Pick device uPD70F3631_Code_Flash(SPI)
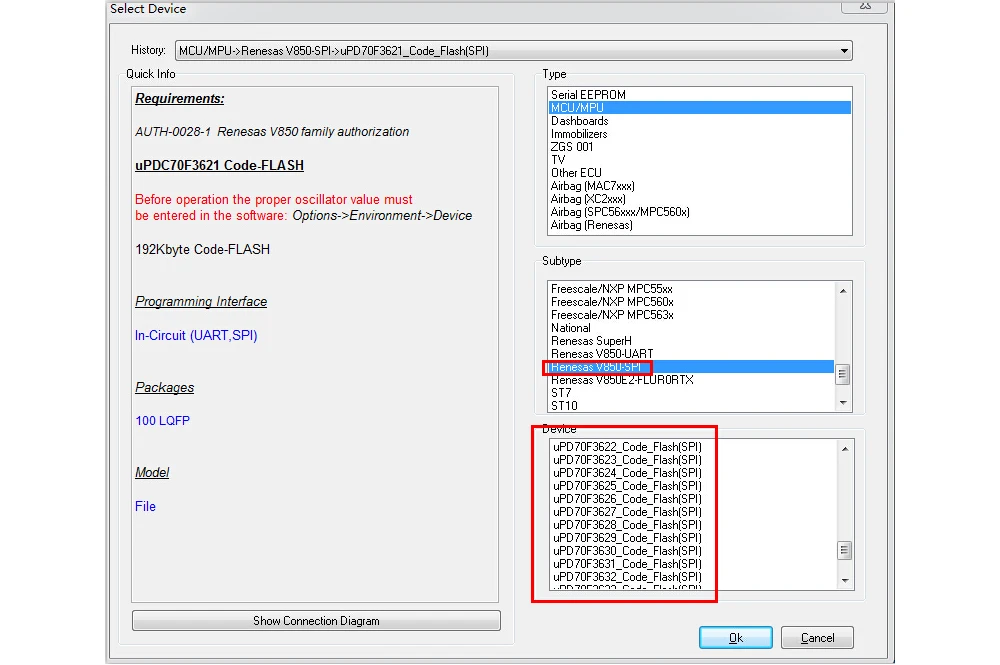The image size is (1000, 665). (x=627, y=564)
